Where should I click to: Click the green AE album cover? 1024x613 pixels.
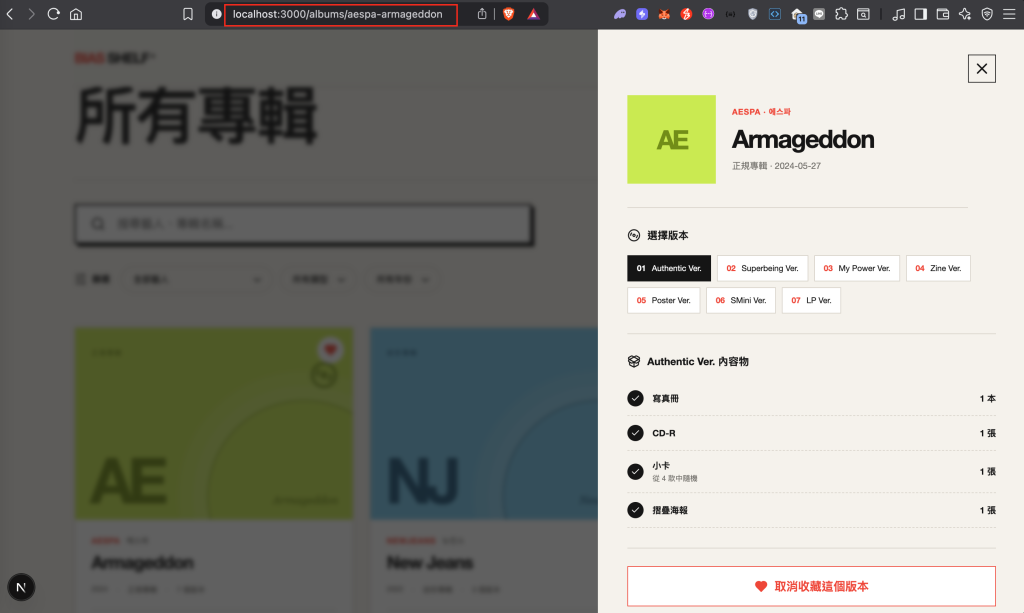[671, 139]
